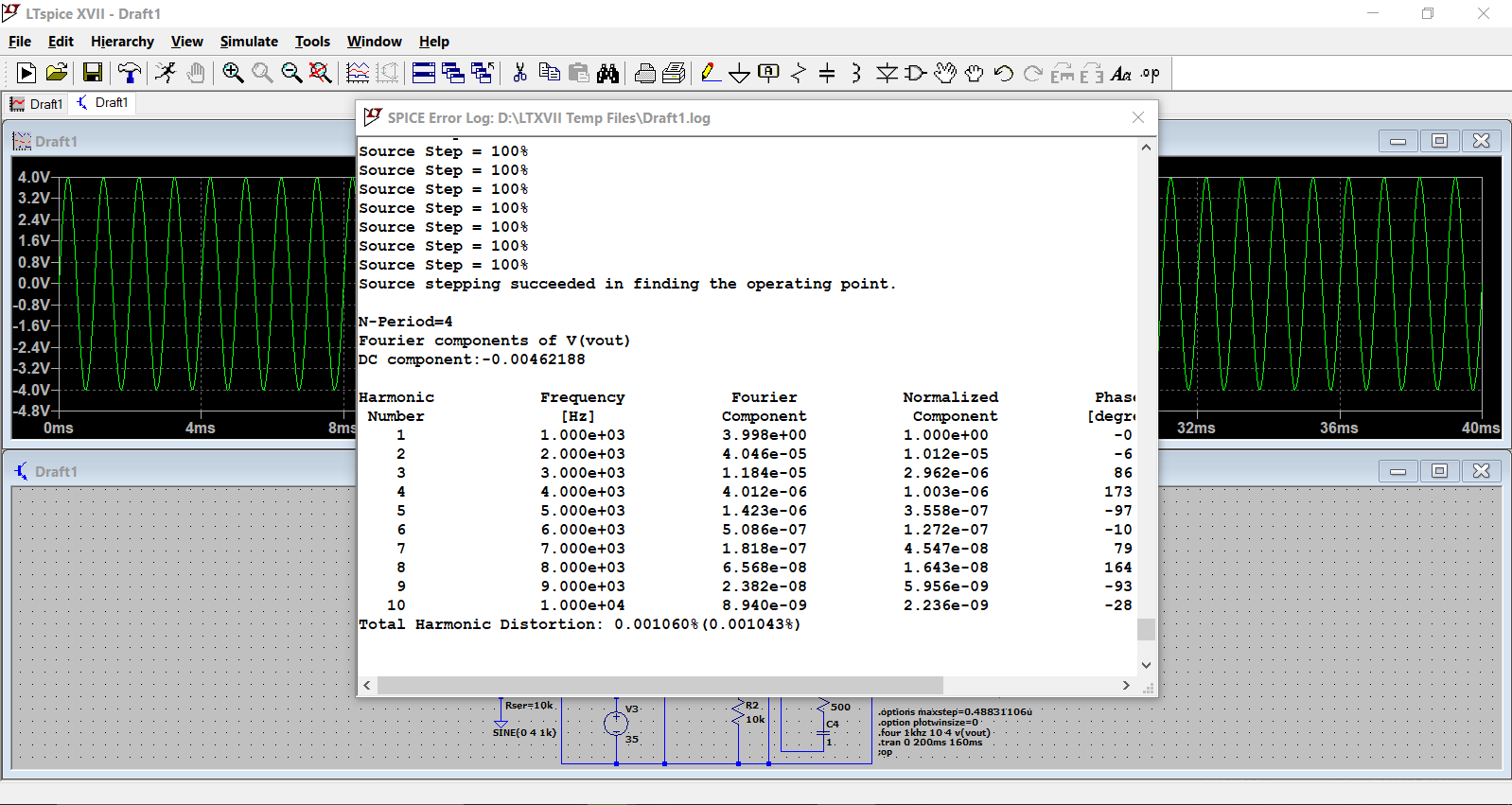Select the Cut scissors tool
Viewport: 1512px width, 805px height.
pos(519,73)
